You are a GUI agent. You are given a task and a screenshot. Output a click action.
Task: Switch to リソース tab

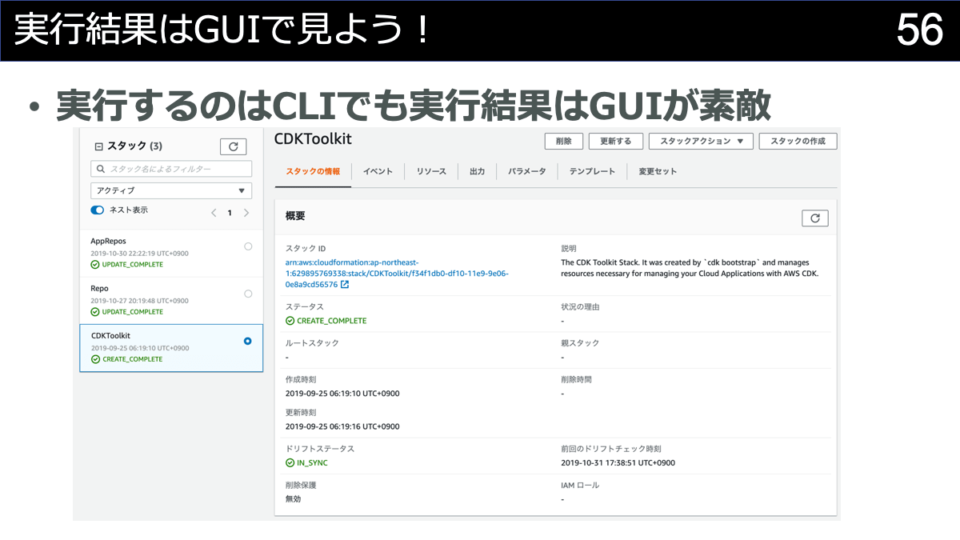(x=431, y=171)
